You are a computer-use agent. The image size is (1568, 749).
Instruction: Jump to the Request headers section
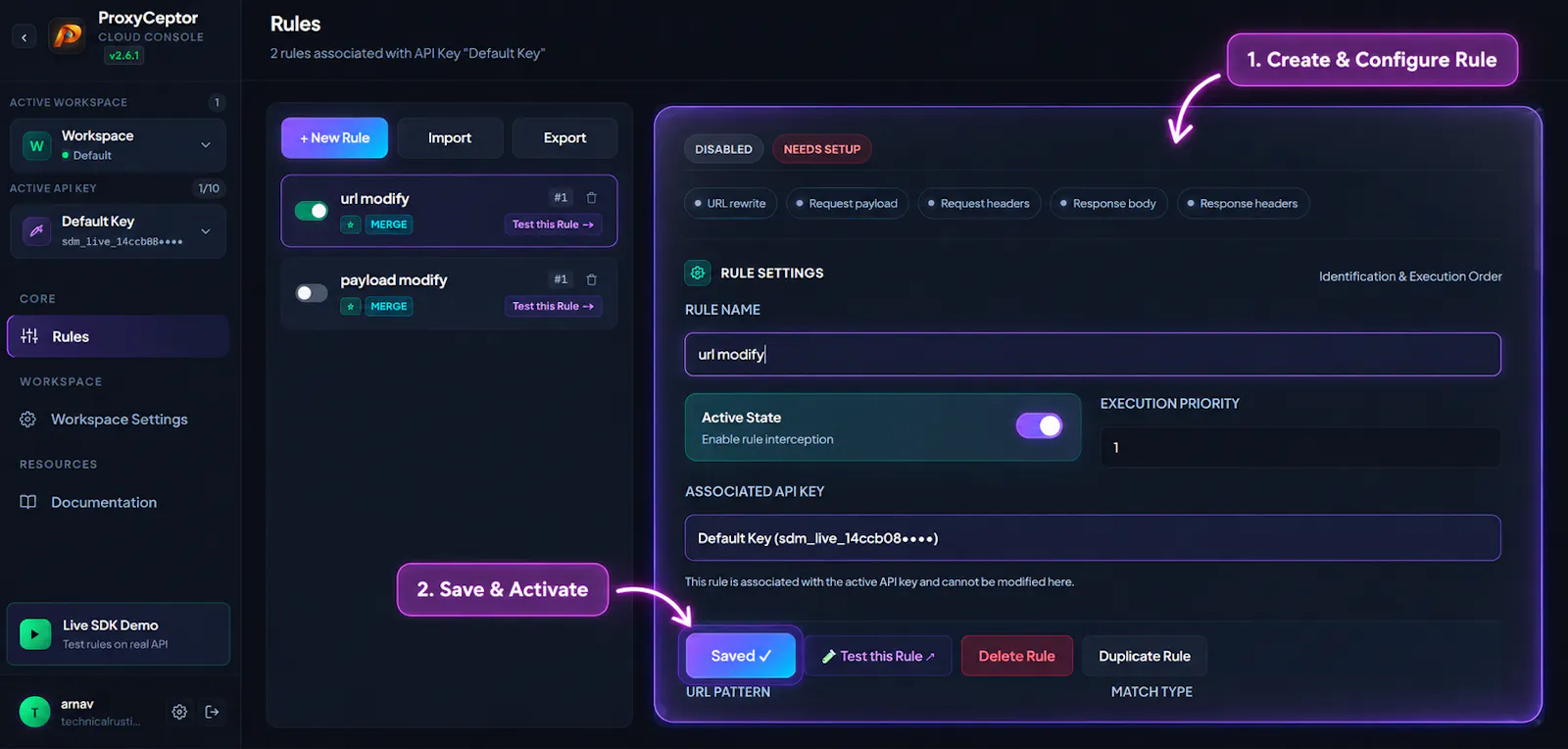(979, 204)
